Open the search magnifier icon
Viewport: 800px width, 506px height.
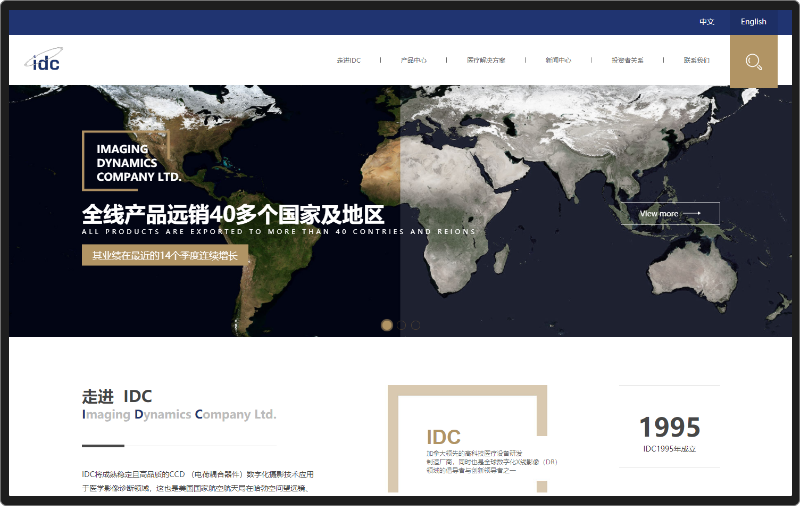pos(754,62)
